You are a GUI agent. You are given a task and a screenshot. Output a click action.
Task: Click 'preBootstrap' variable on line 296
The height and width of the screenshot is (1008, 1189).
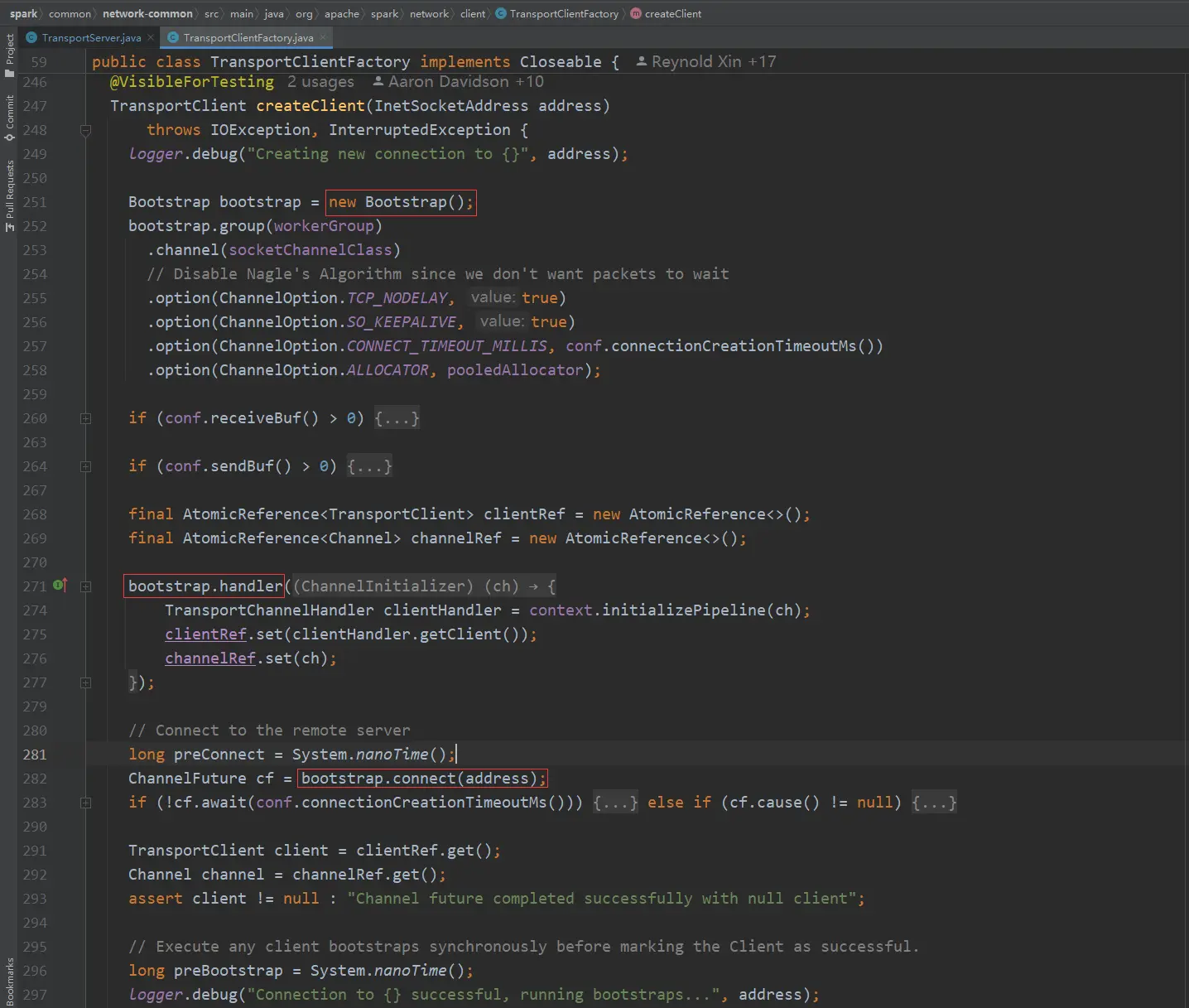click(229, 971)
